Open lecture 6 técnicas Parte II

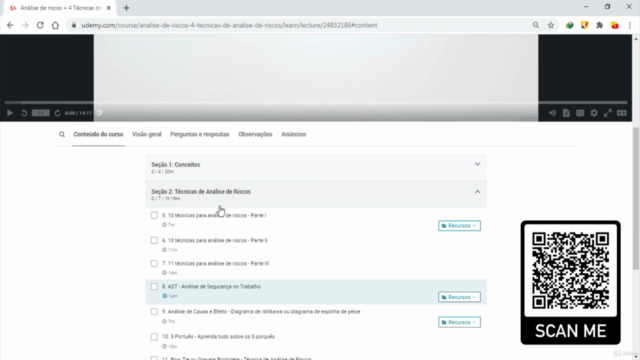pos(215,240)
